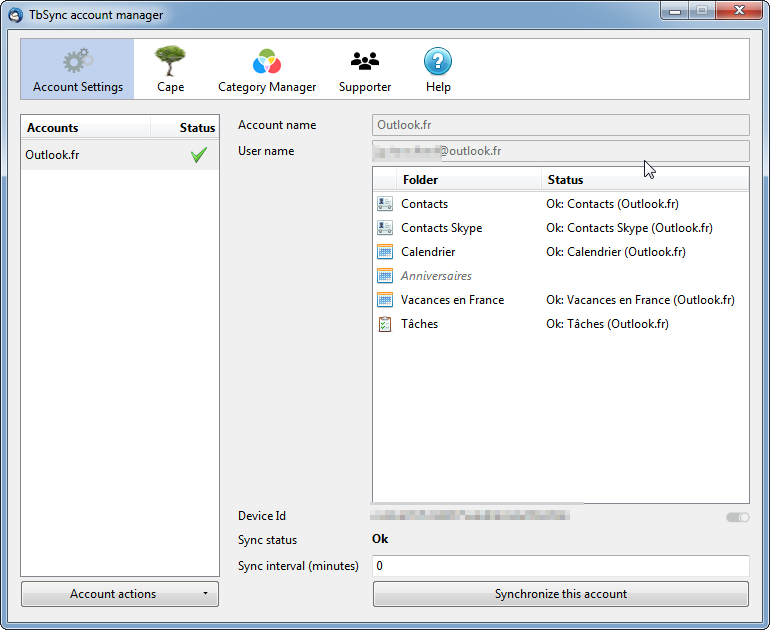The height and width of the screenshot is (630, 770).
Task: Click the Anniversaires calendar icon
Action: point(385,276)
